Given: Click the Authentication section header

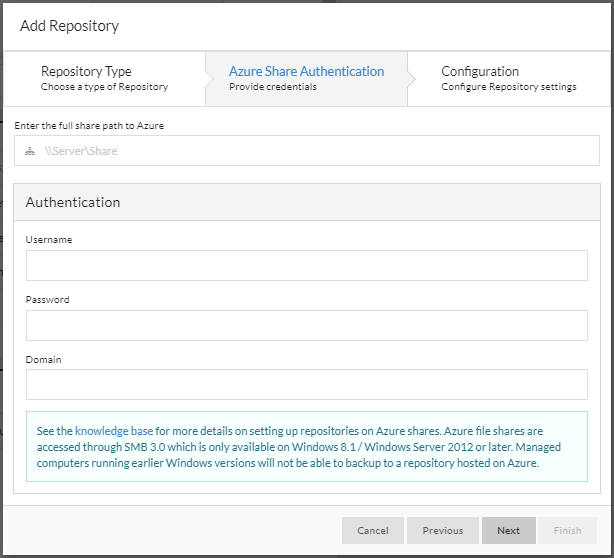Looking at the screenshot, I should (73, 202).
